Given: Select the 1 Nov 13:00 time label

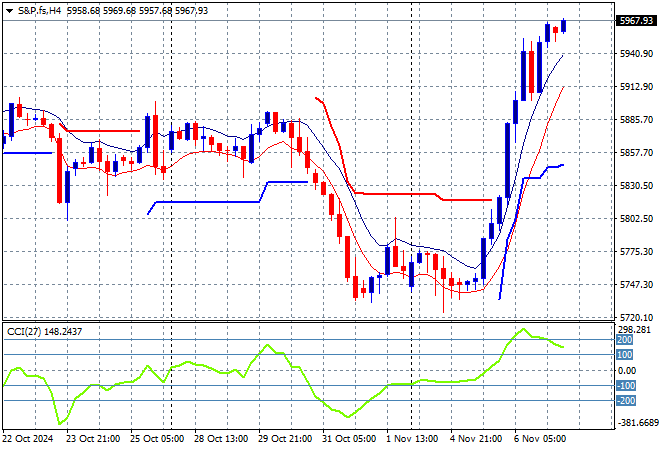Looking at the screenshot, I should coord(412,439).
